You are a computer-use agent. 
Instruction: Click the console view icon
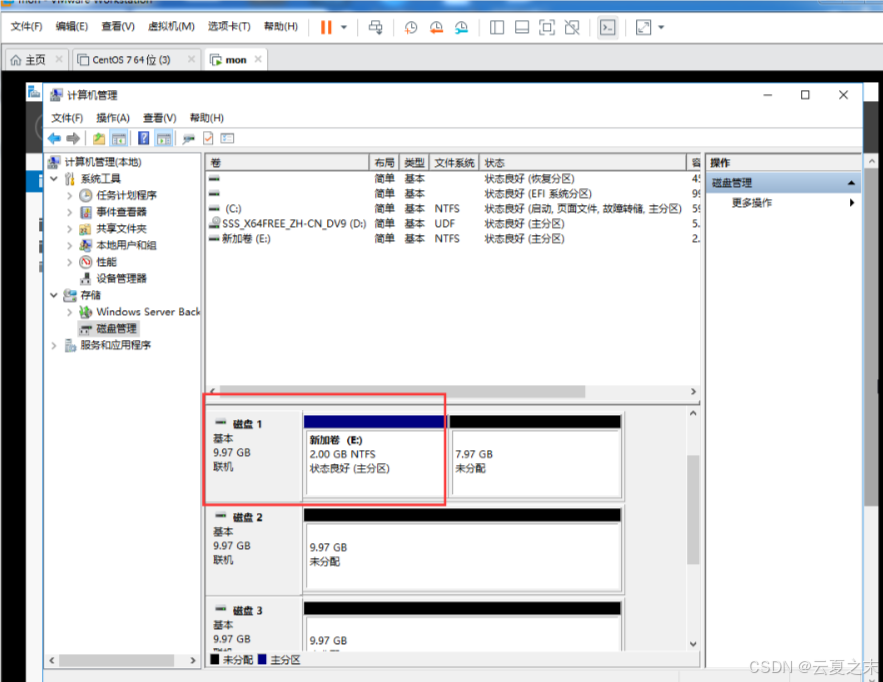pyautogui.click(x=608, y=27)
